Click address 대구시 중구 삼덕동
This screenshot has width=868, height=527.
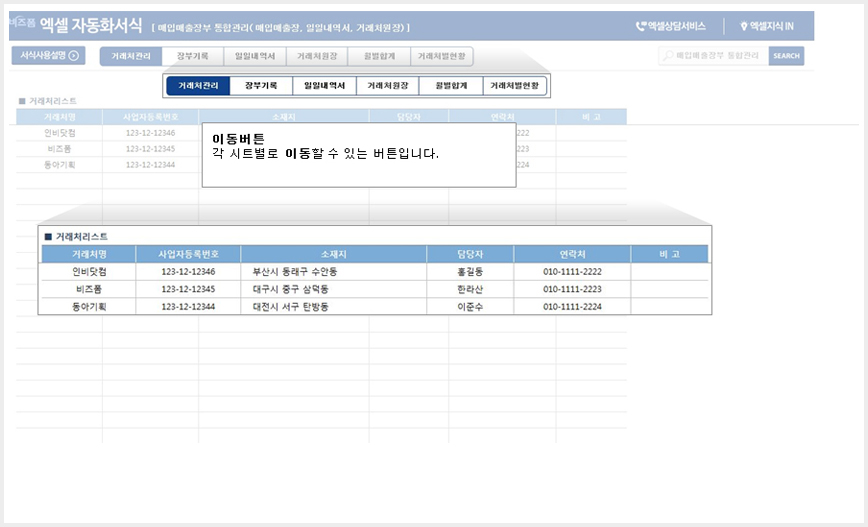point(291,289)
